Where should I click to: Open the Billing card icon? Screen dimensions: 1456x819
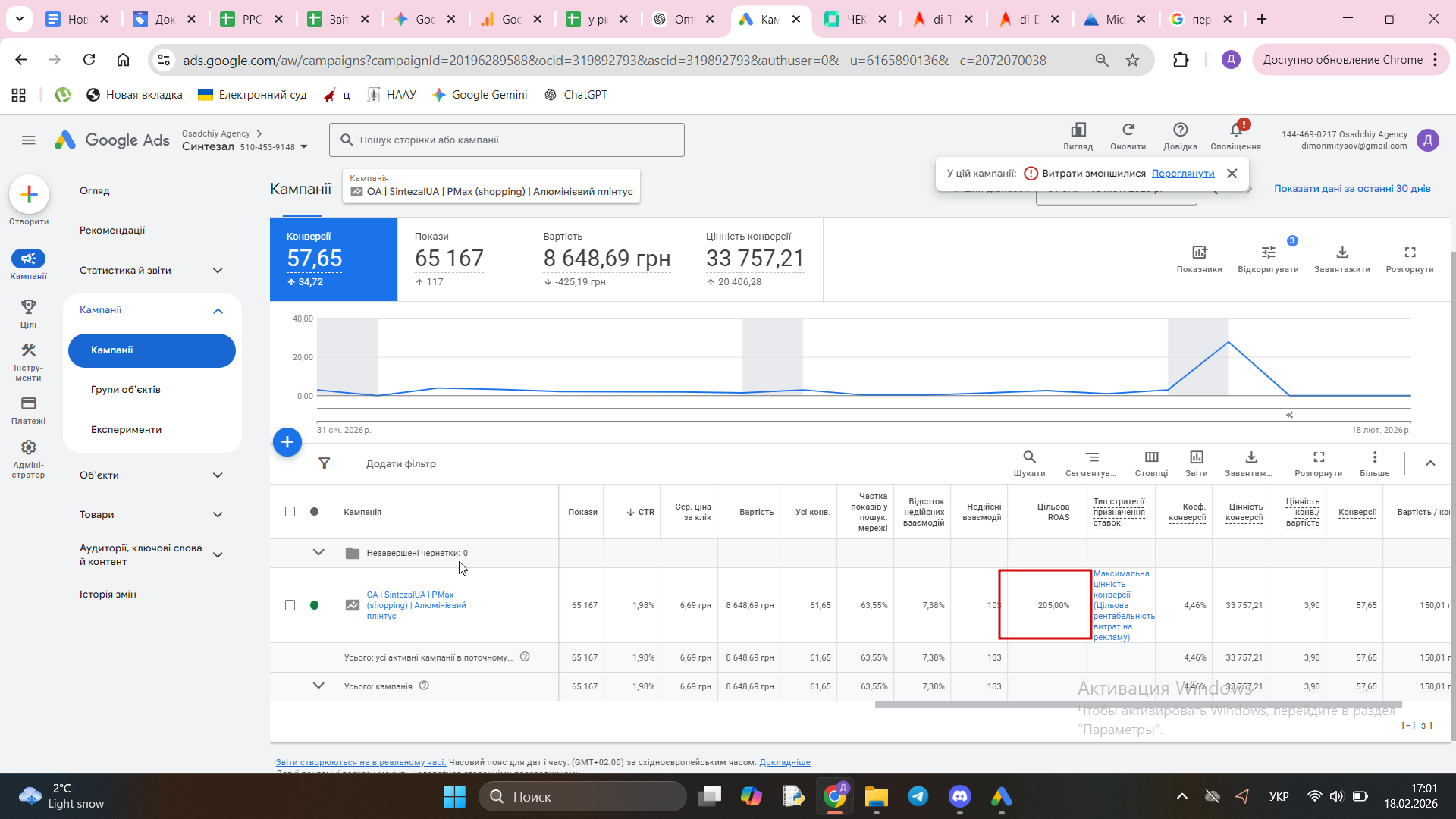pyautogui.click(x=28, y=403)
